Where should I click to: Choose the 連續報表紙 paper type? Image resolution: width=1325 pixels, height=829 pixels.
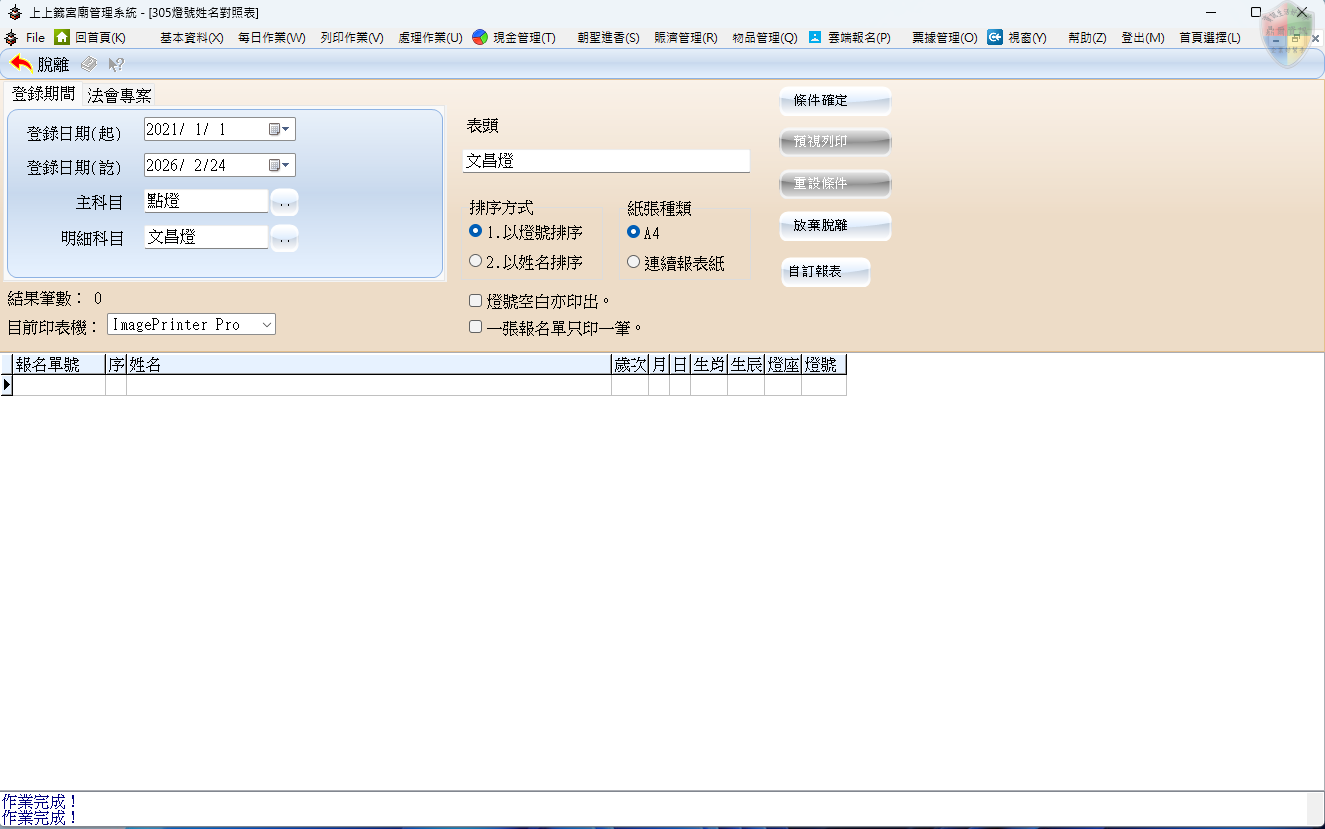(x=633, y=262)
